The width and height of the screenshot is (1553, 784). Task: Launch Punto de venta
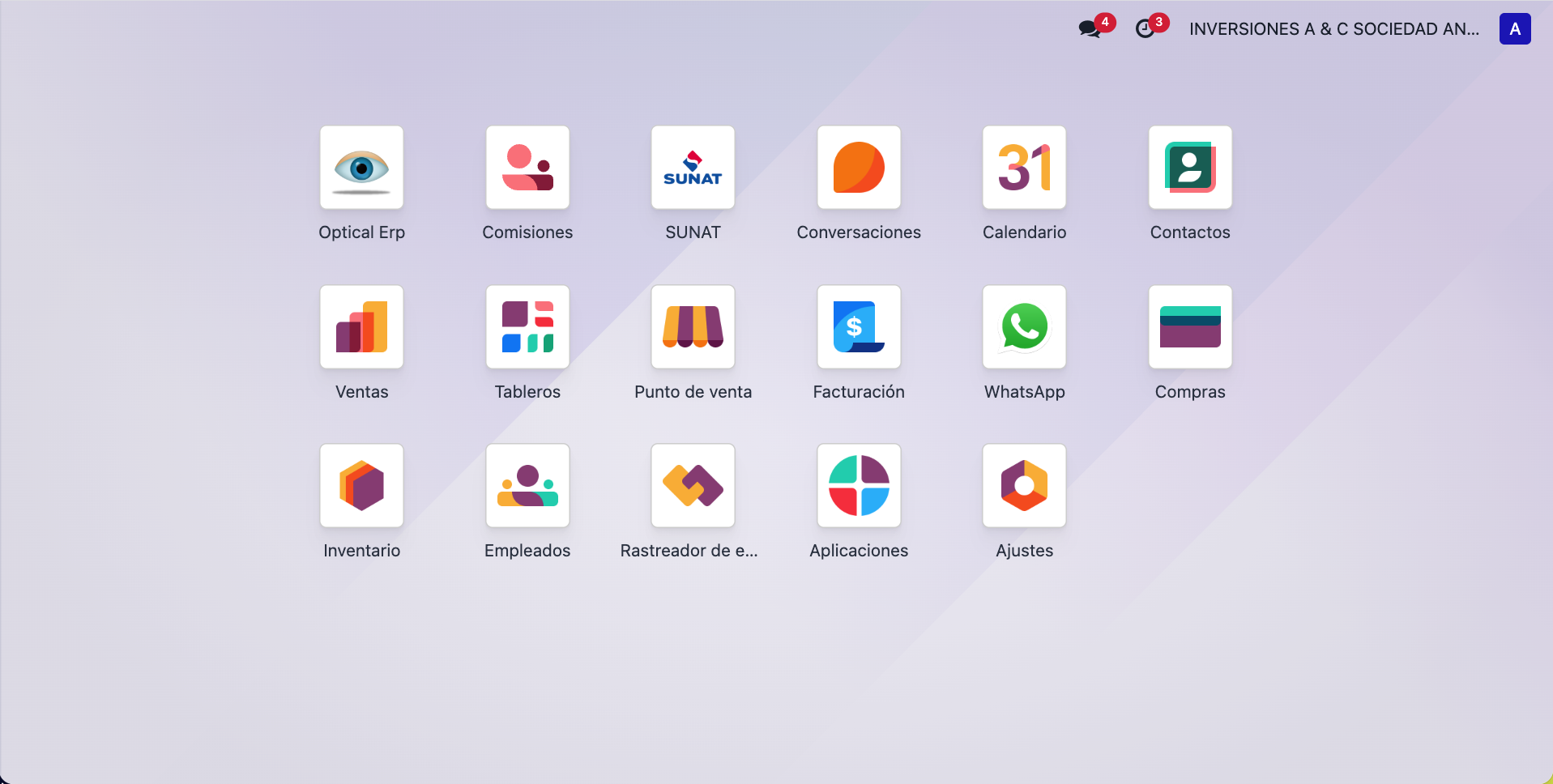click(693, 327)
